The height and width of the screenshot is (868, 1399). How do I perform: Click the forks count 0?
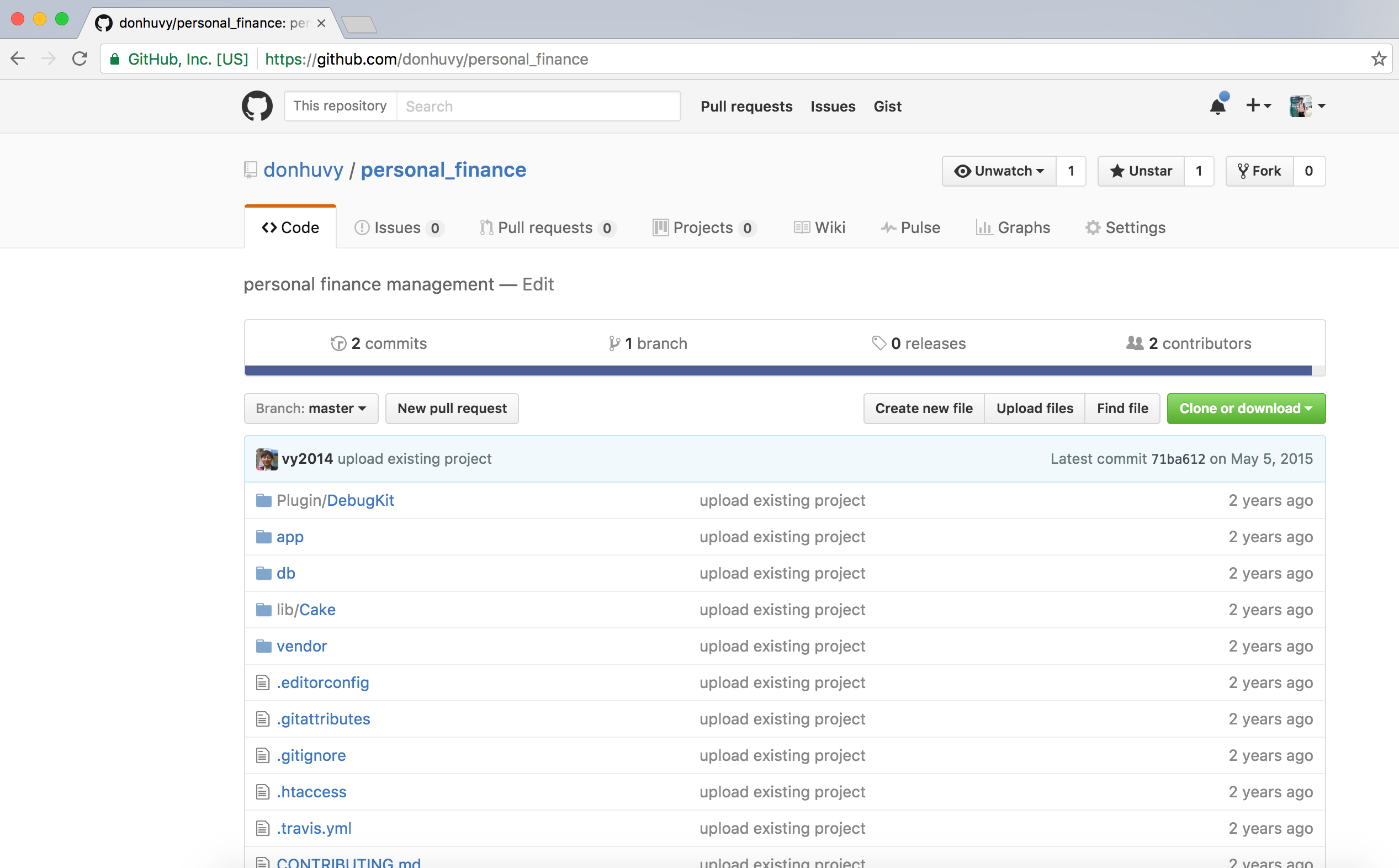click(1309, 171)
